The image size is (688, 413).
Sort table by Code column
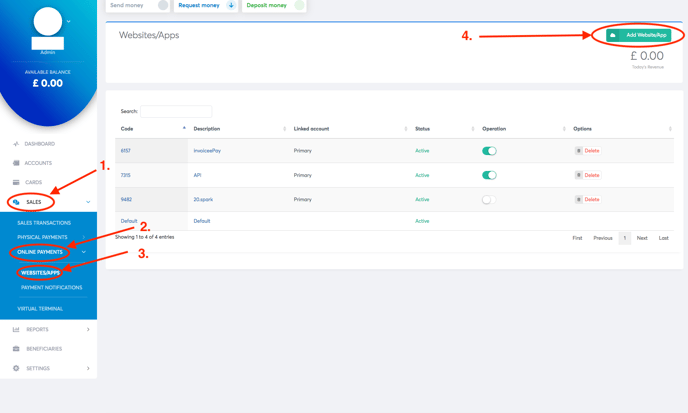coord(151,129)
